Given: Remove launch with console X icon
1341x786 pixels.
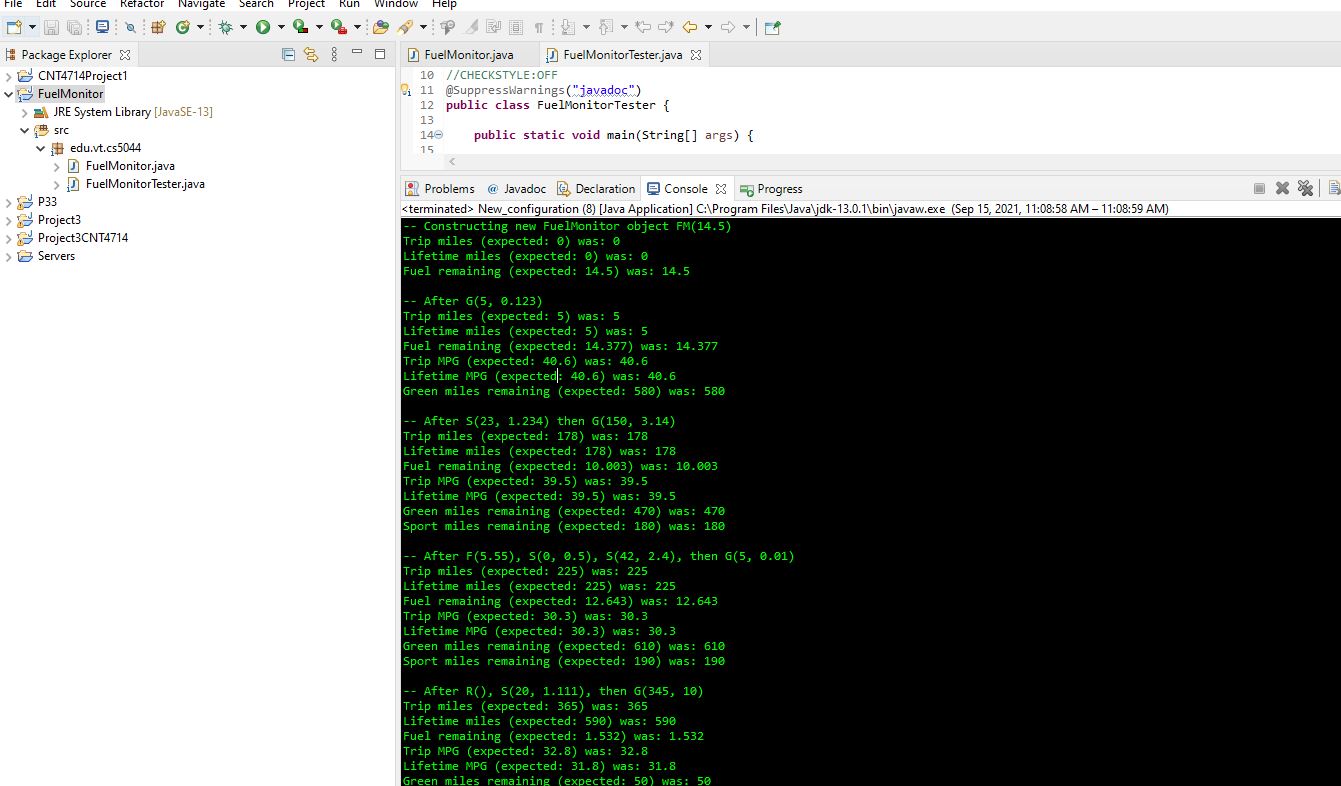Looking at the screenshot, I should [1282, 188].
